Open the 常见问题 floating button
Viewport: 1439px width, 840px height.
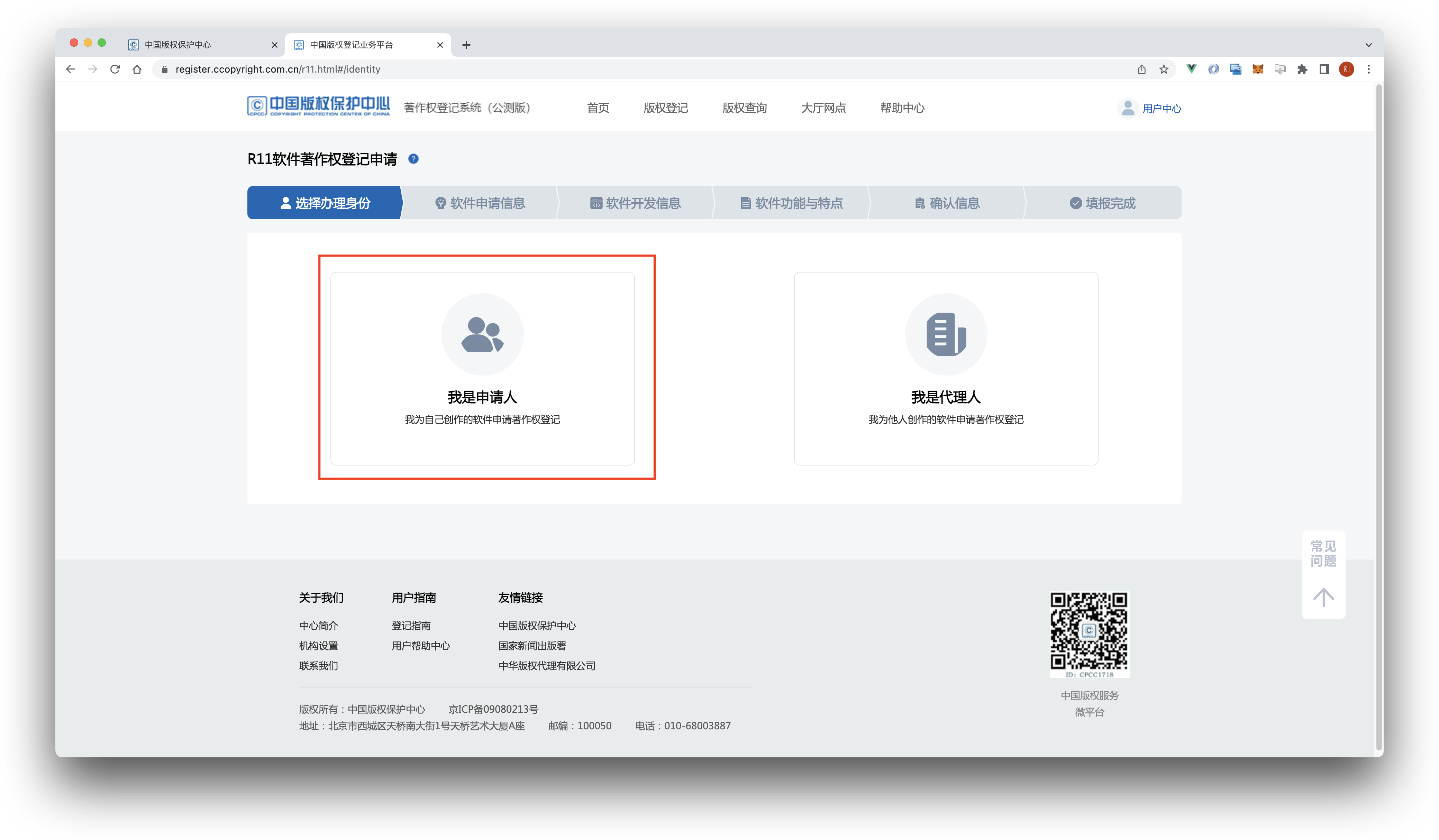click(1323, 554)
